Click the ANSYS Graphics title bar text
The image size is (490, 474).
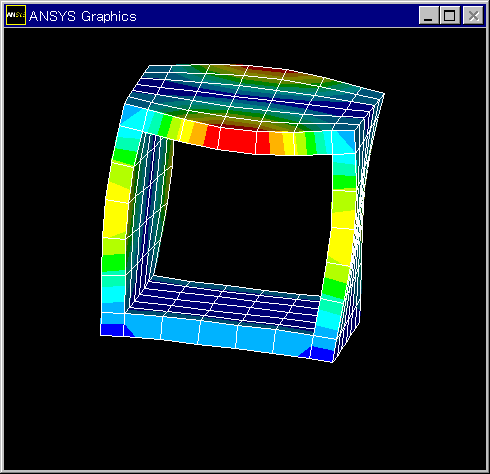(83, 16)
